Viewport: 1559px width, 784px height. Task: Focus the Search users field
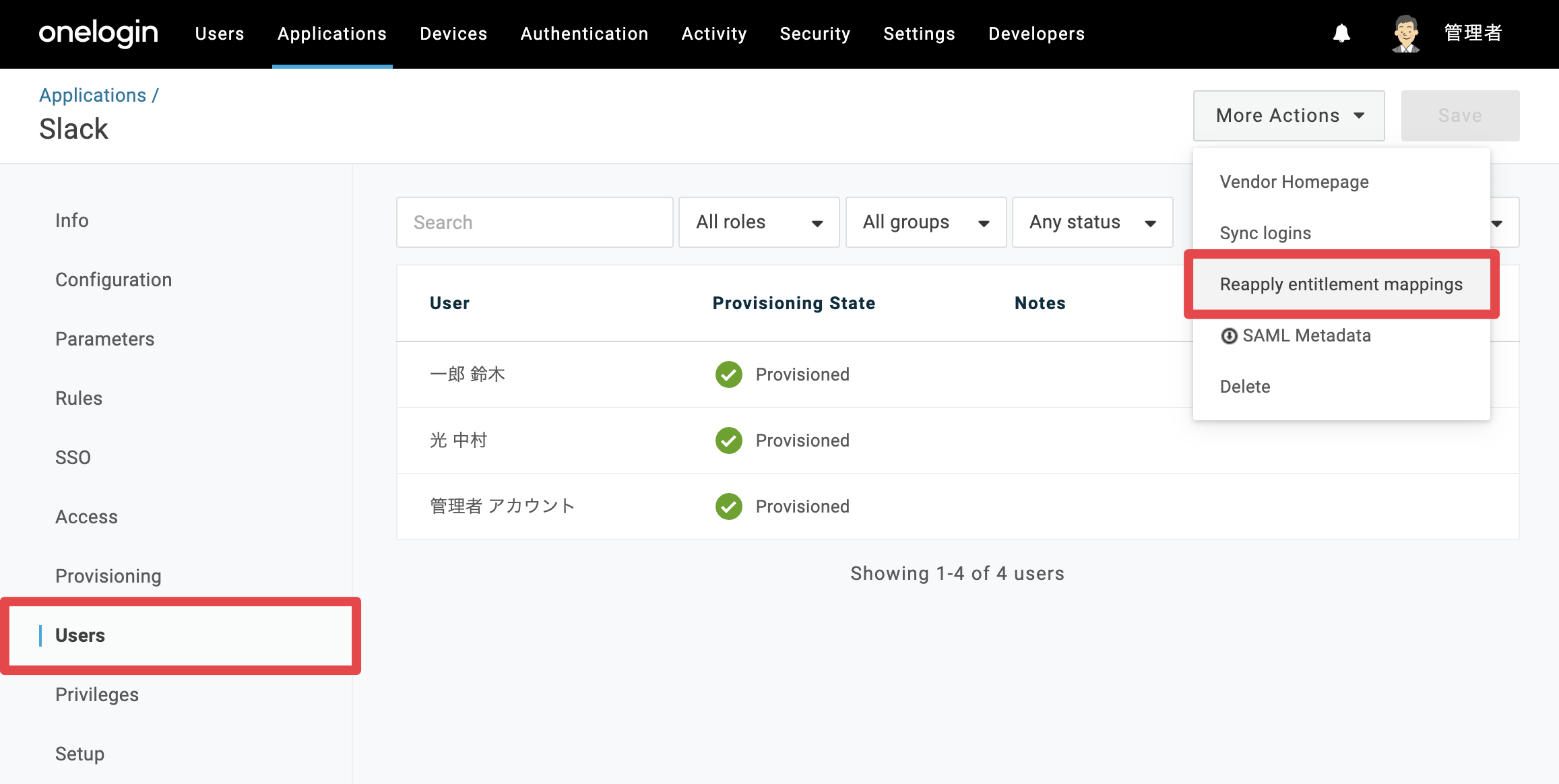pos(535,222)
